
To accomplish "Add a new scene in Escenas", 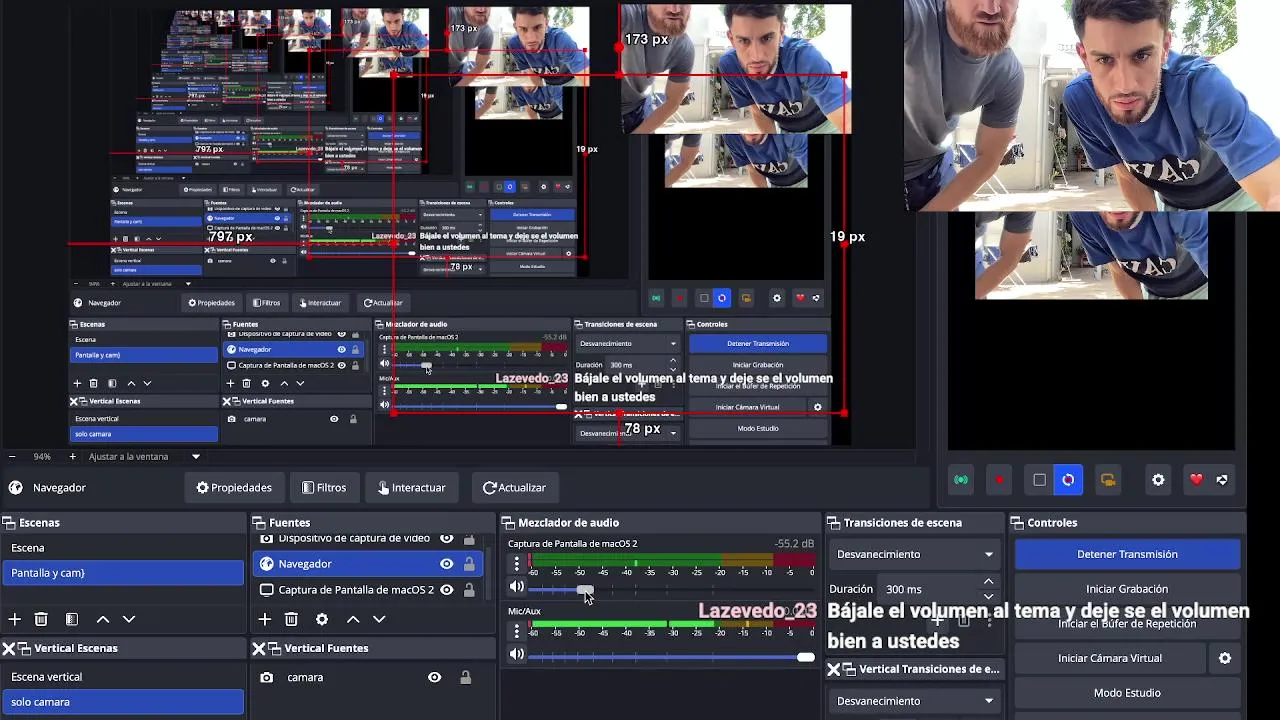I will point(14,619).
